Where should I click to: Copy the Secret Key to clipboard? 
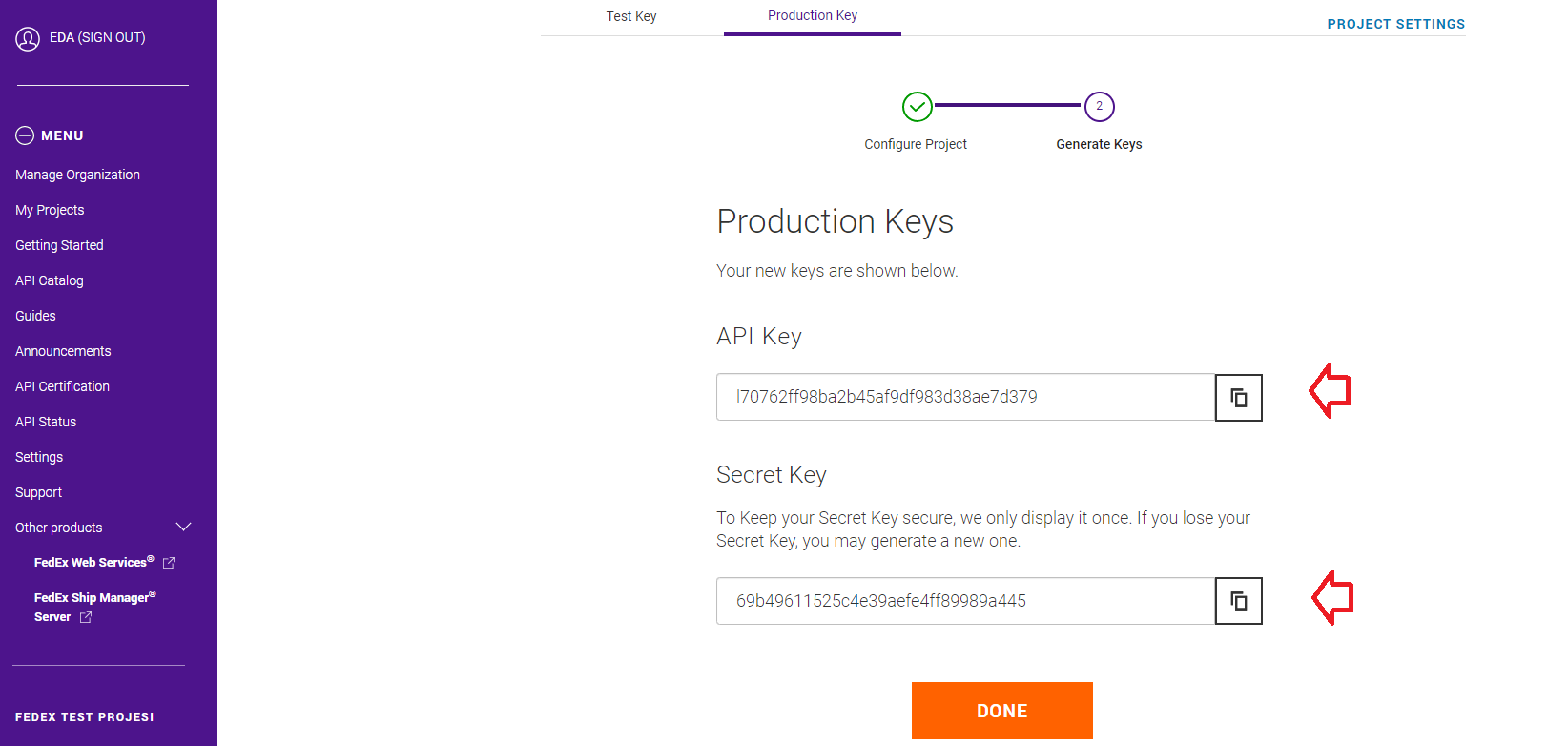pos(1238,601)
